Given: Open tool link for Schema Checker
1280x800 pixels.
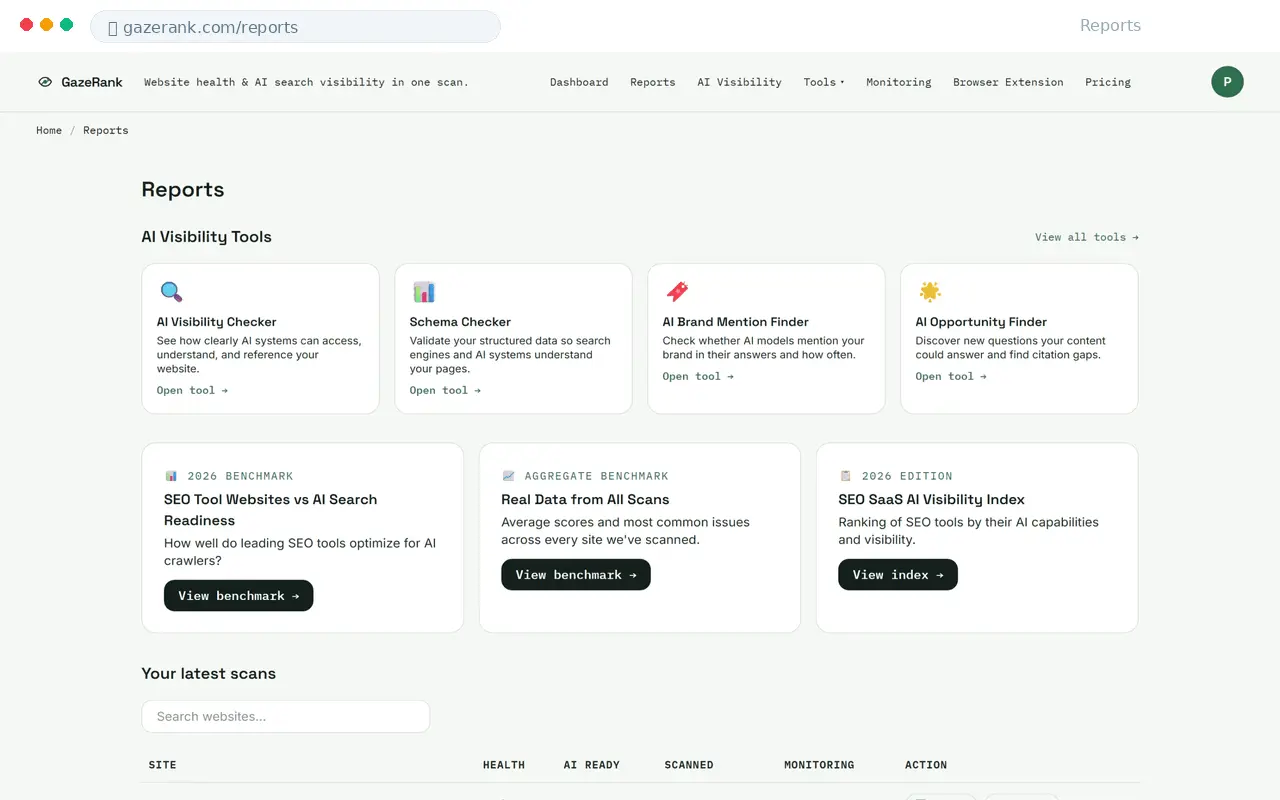Looking at the screenshot, I should (x=445, y=390).
